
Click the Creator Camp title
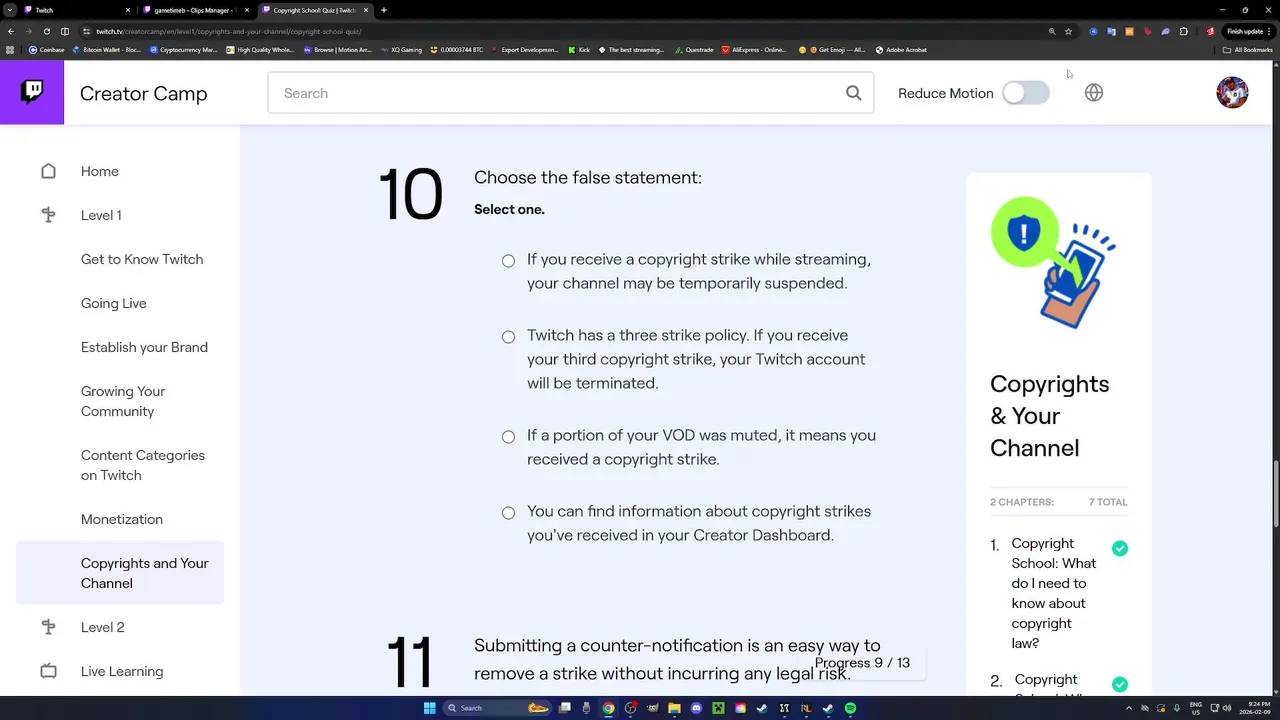pyautogui.click(x=143, y=93)
